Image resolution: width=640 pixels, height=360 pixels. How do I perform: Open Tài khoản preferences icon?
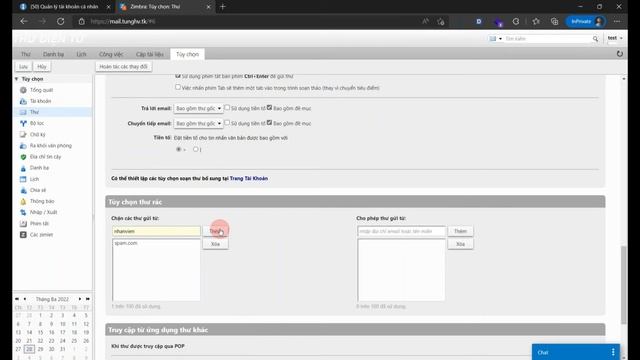[x=23, y=101]
